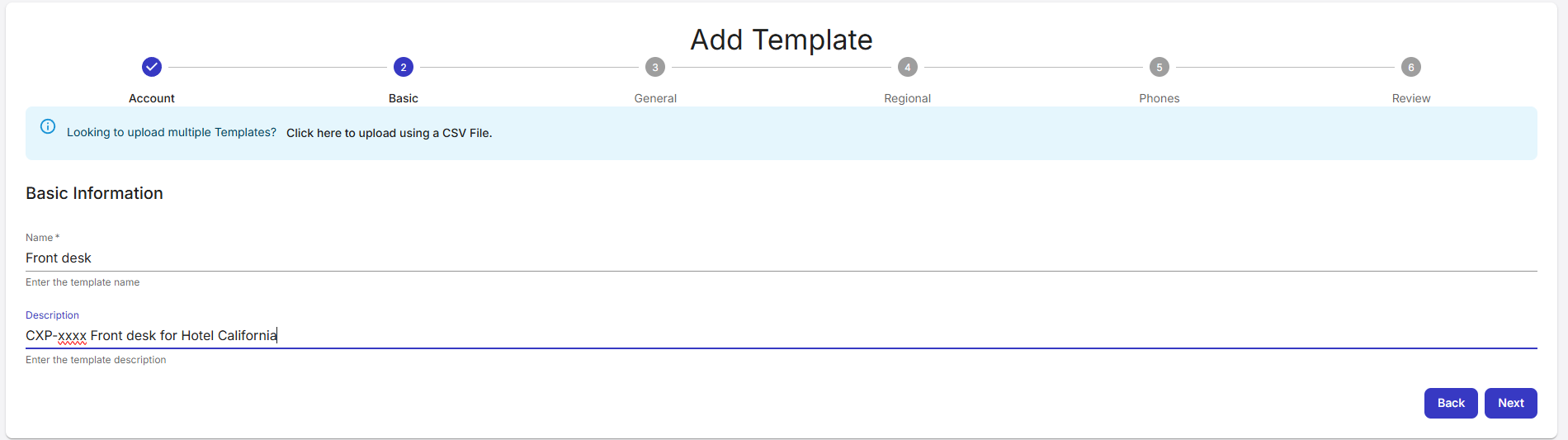
Task: Click the Account step label
Action: (x=152, y=98)
